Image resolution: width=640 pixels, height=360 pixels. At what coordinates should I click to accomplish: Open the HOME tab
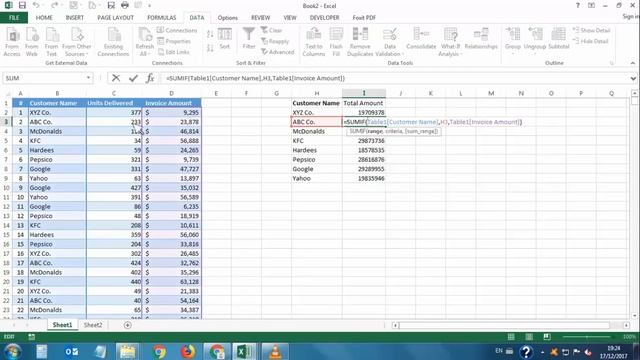(x=44, y=18)
